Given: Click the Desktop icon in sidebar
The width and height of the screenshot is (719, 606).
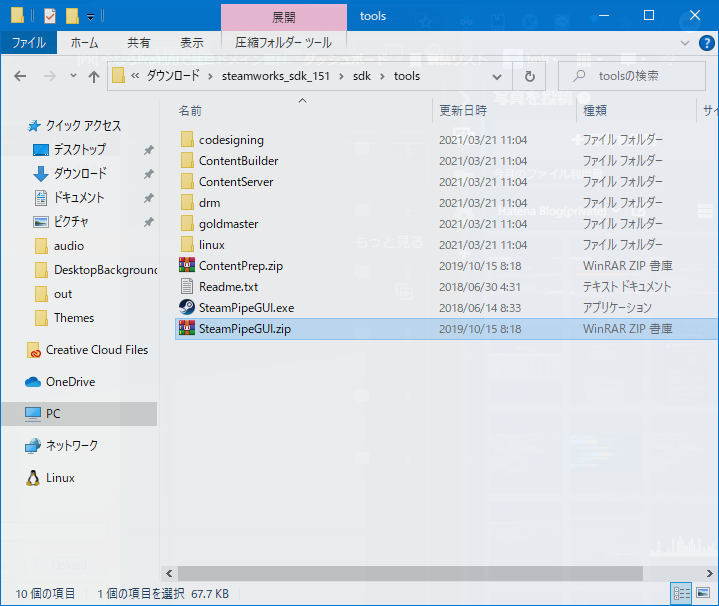Looking at the screenshot, I should coord(41,150).
